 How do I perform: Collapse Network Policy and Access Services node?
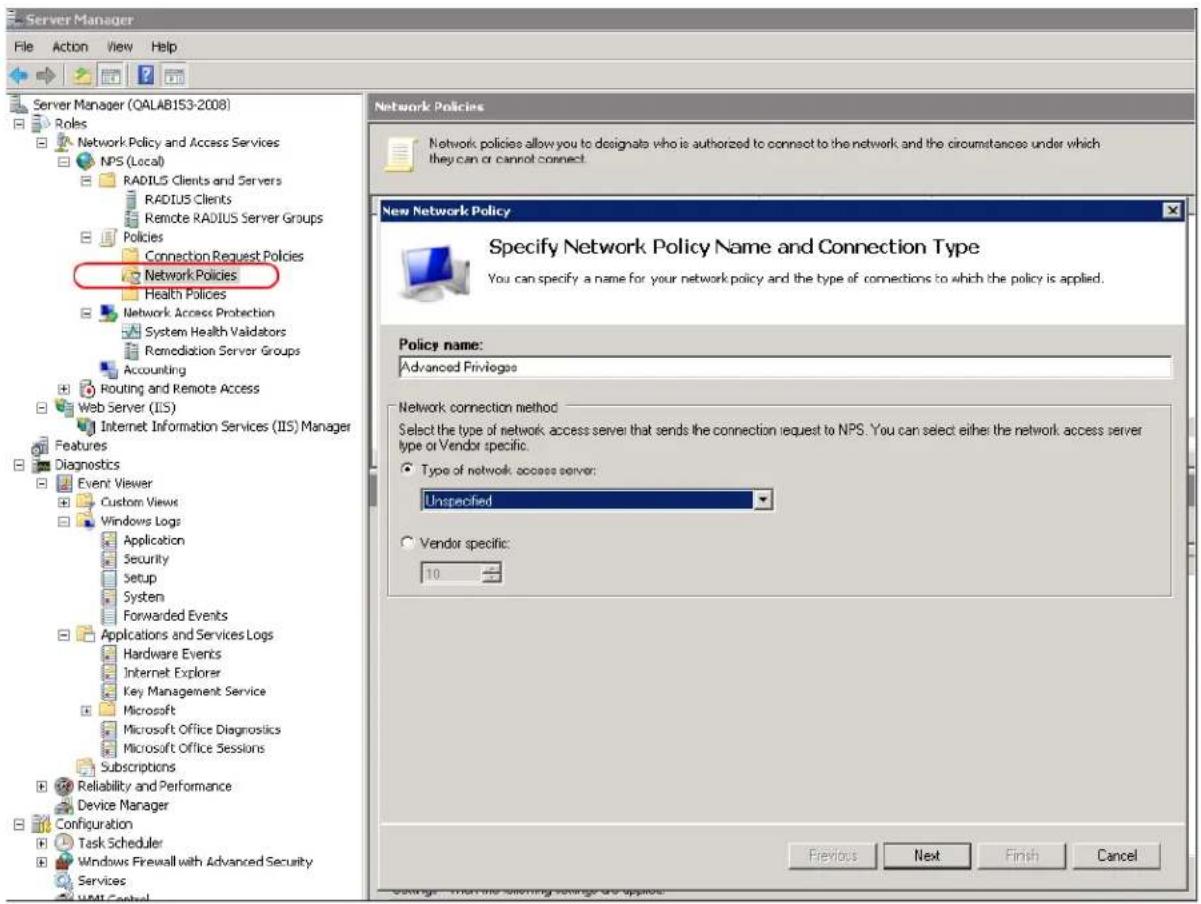41,142
